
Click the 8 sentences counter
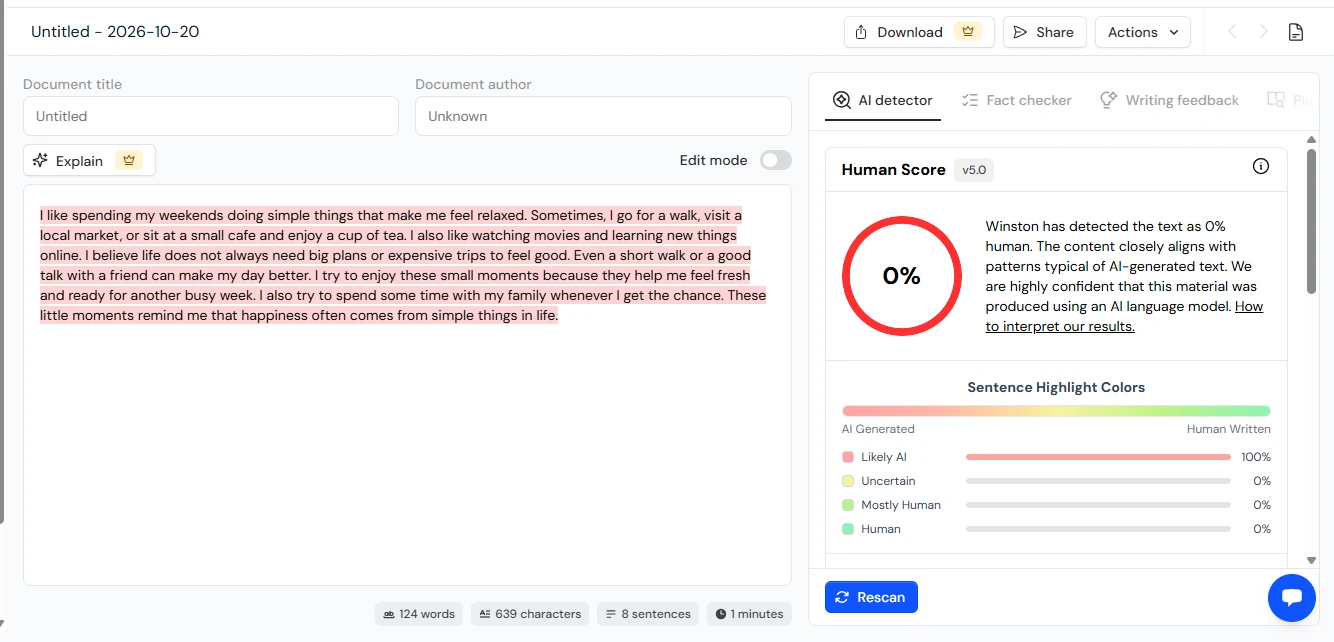coord(649,614)
